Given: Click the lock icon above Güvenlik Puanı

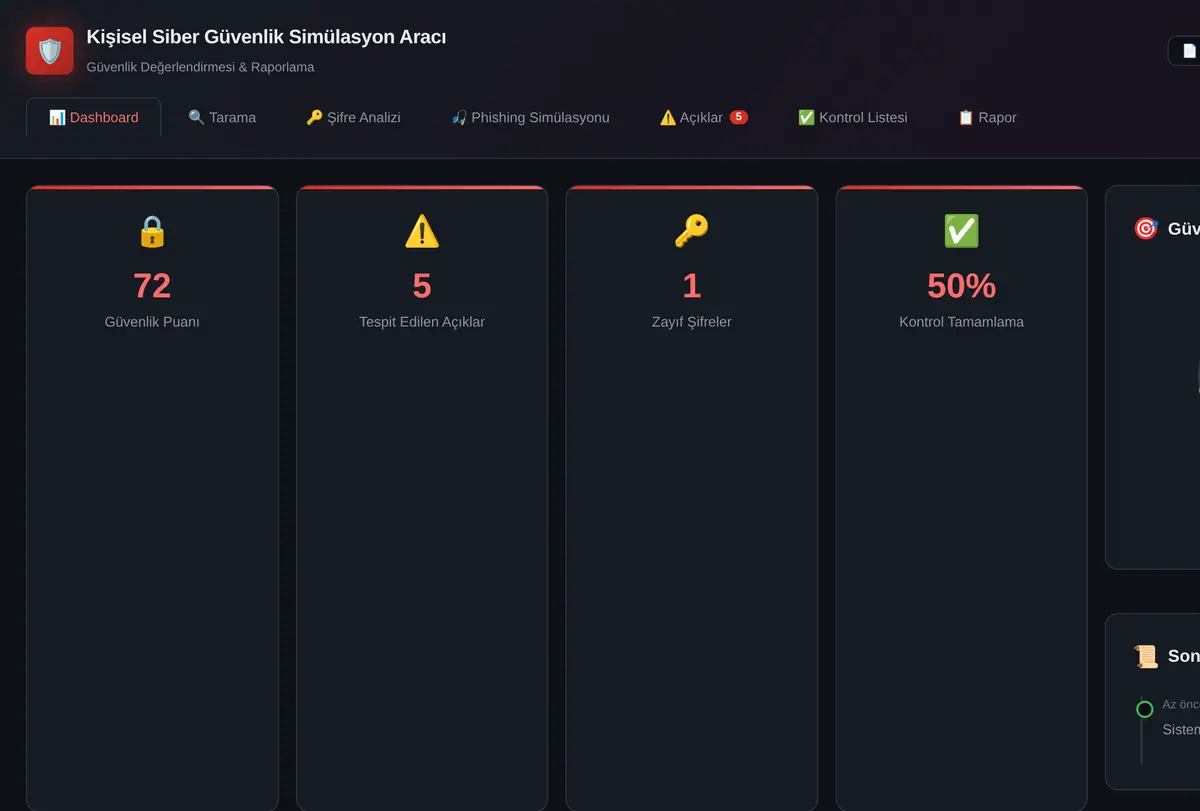Looking at the screenshot, I should point(152,231).
